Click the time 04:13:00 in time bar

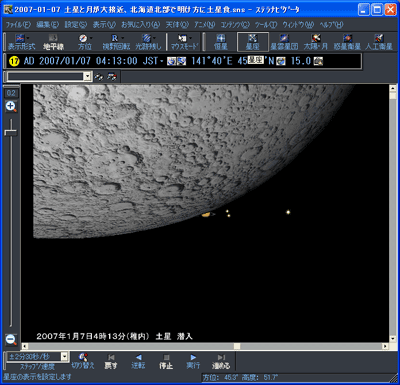[x=117, y=61]
